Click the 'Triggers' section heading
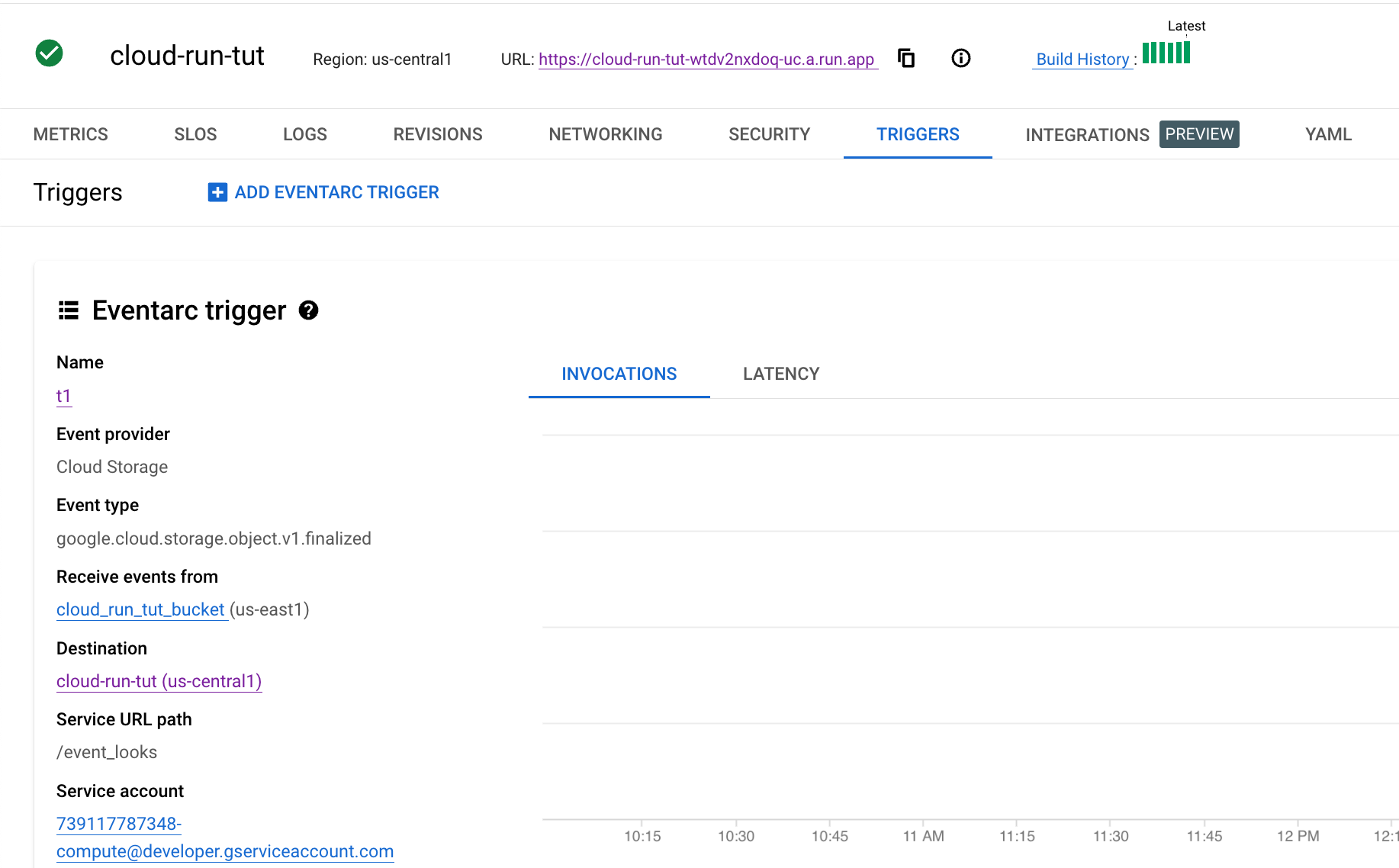The image size is (1399, 868). [78, 192]
